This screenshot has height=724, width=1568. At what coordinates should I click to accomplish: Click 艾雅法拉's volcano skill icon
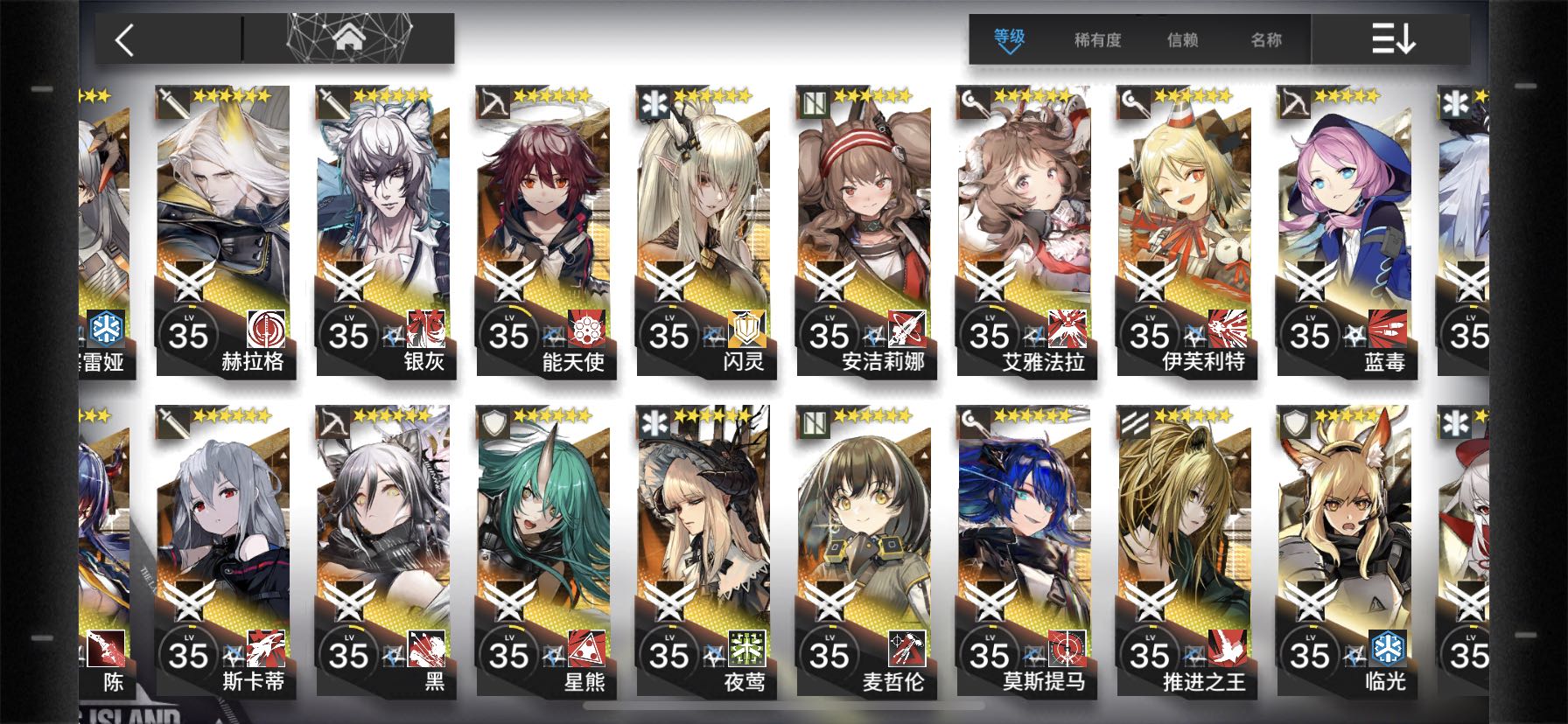(x=1067, y=329)
